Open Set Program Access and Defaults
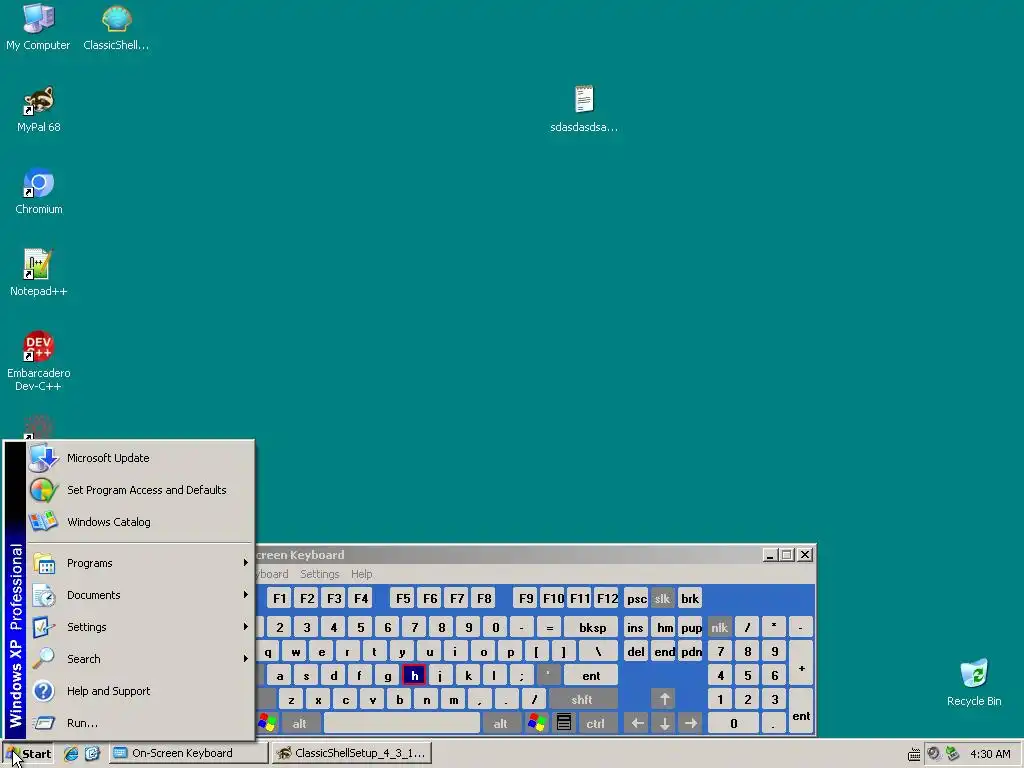This screenshot has width=1024, height=768. pyautogui.click(x=140, y=490)
